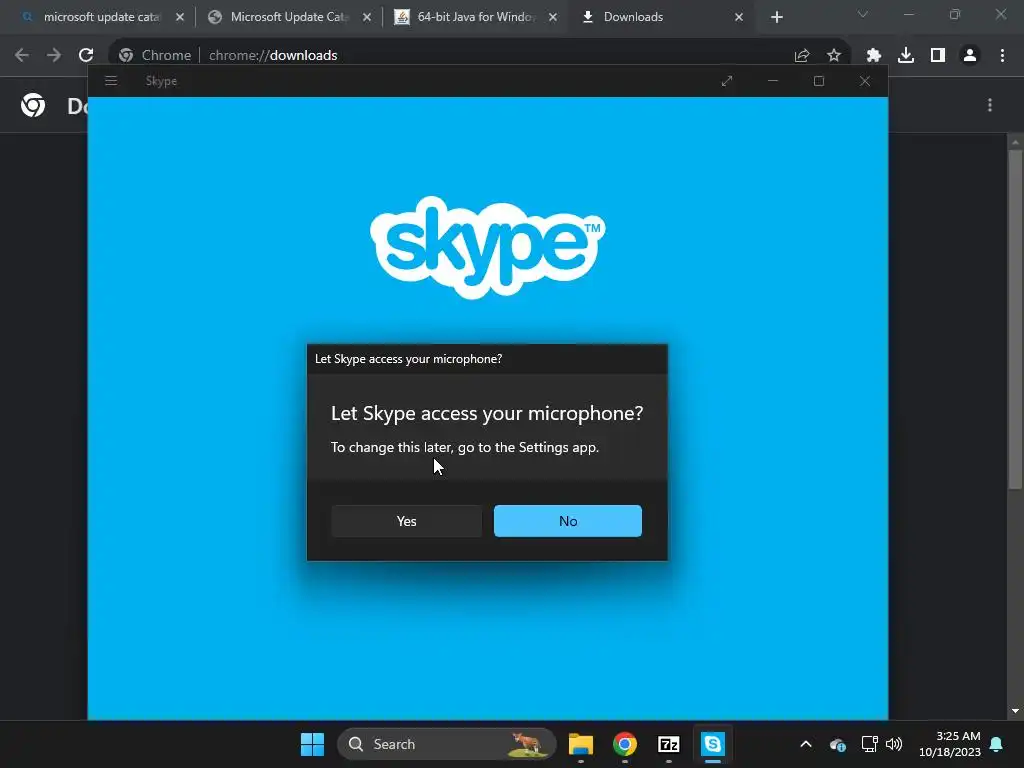Share this page icon in address bar
Image resolution: width=1024 pixels, height=768 pixels.
click(x=802, y=56)
